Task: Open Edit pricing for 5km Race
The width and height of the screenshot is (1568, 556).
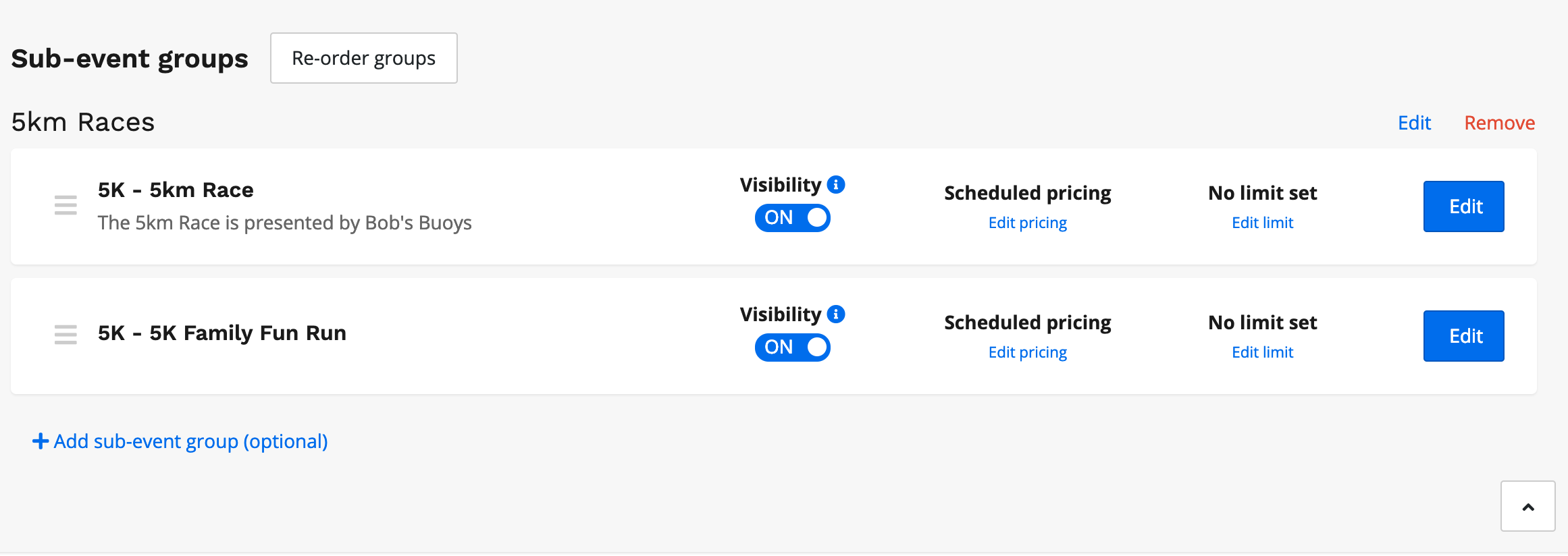Action: click(1027, 223)
